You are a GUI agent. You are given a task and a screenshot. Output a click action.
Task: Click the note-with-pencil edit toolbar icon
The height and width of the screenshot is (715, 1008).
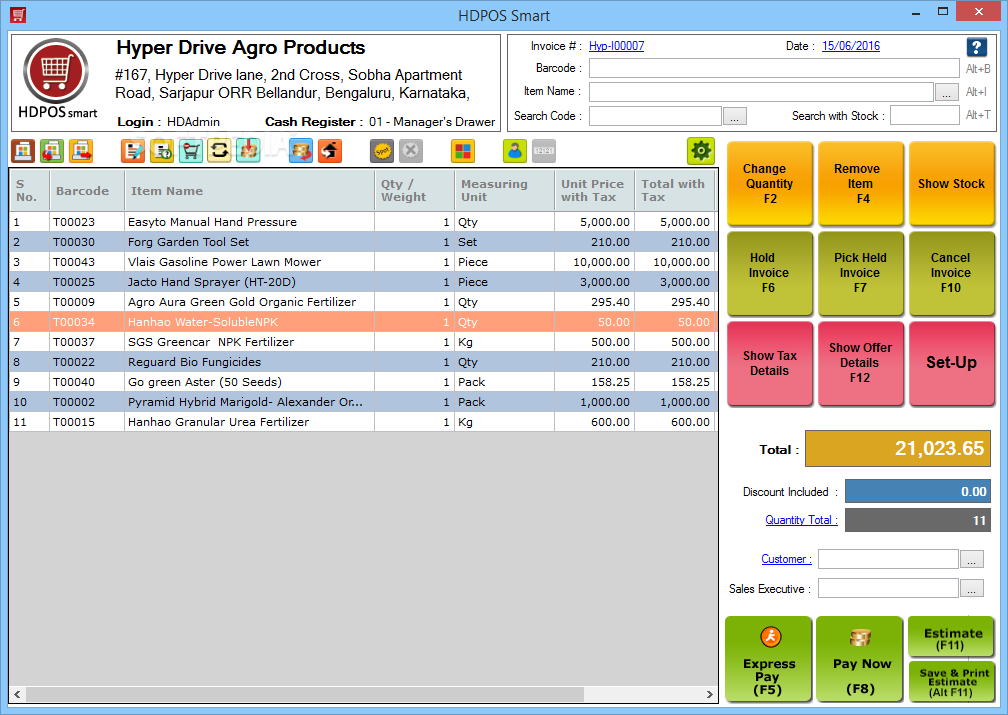point(133,151)
